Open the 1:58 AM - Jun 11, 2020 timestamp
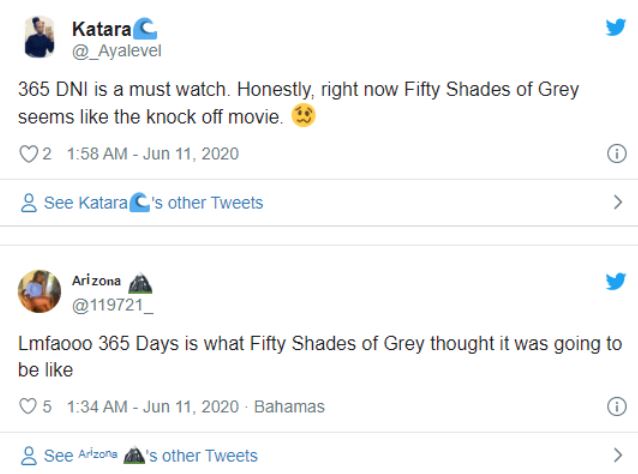This screenshot has height=474, width=638. [x=152, y=154]
